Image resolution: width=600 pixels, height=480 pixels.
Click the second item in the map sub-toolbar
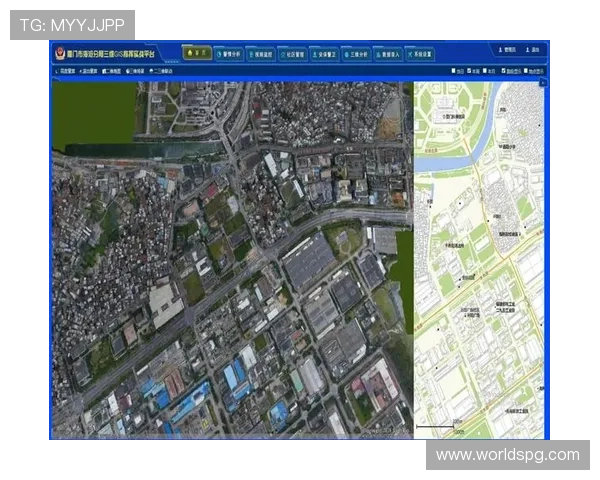[87, 72]
